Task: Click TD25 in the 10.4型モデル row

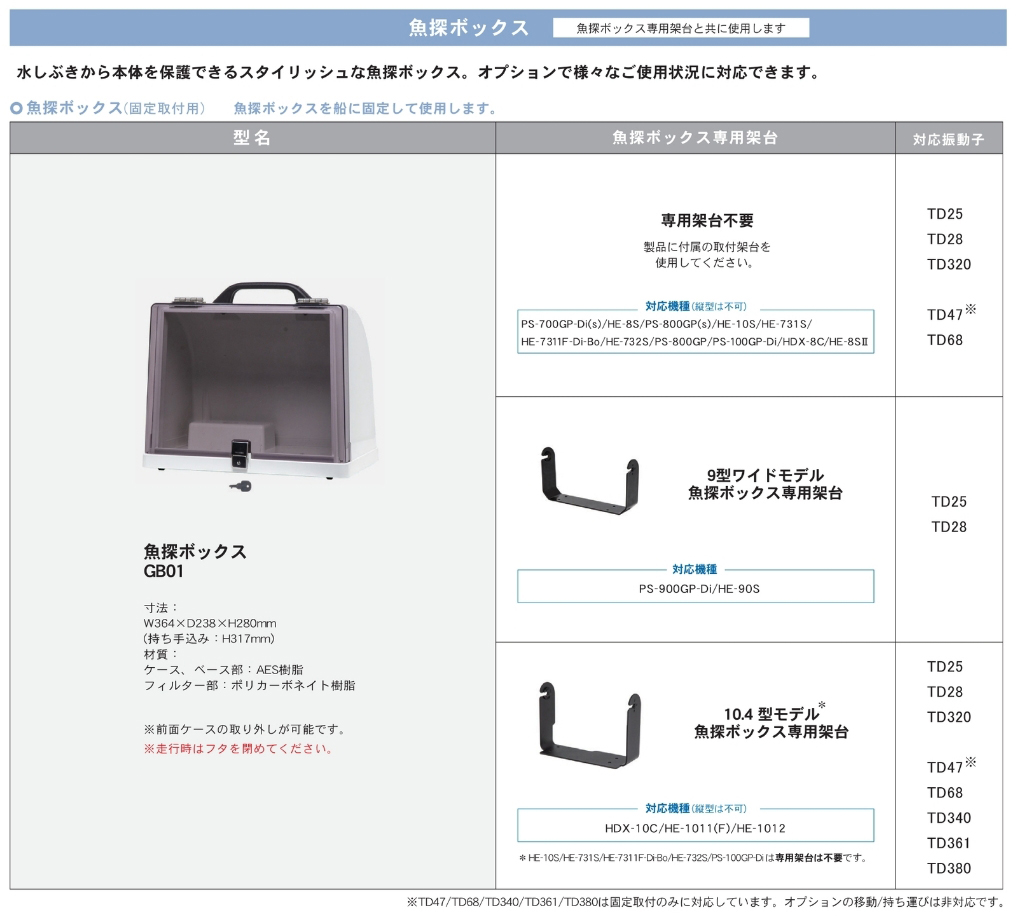Action: [945, 667]
